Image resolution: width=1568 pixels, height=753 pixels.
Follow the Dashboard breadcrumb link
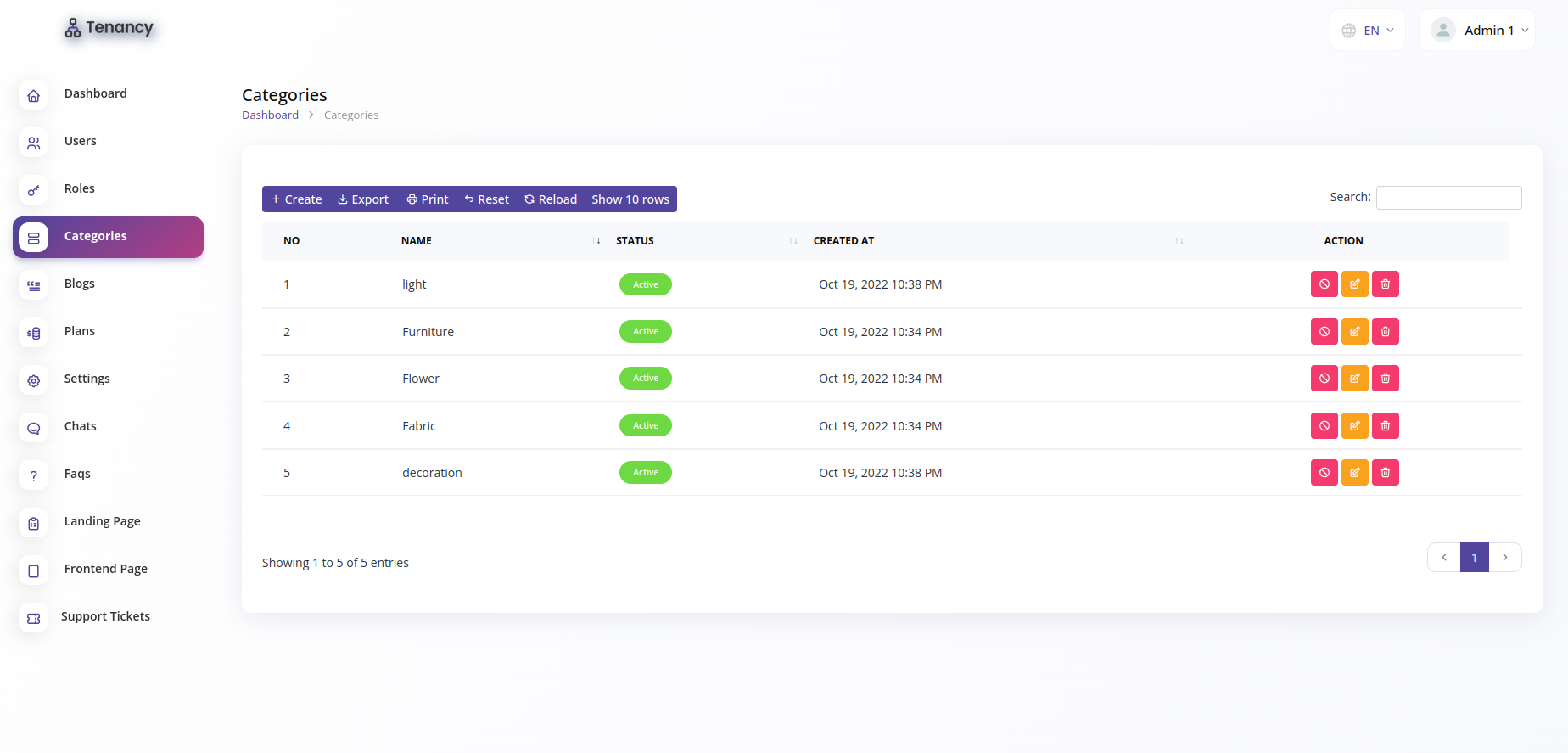coord(270,115)
